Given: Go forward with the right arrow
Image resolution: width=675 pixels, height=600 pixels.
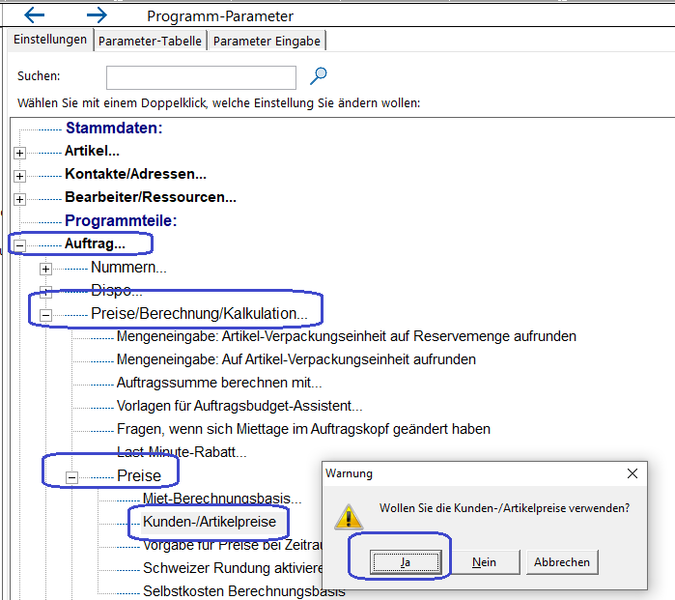Looking at the screenshot, I should tap(96, 15).
